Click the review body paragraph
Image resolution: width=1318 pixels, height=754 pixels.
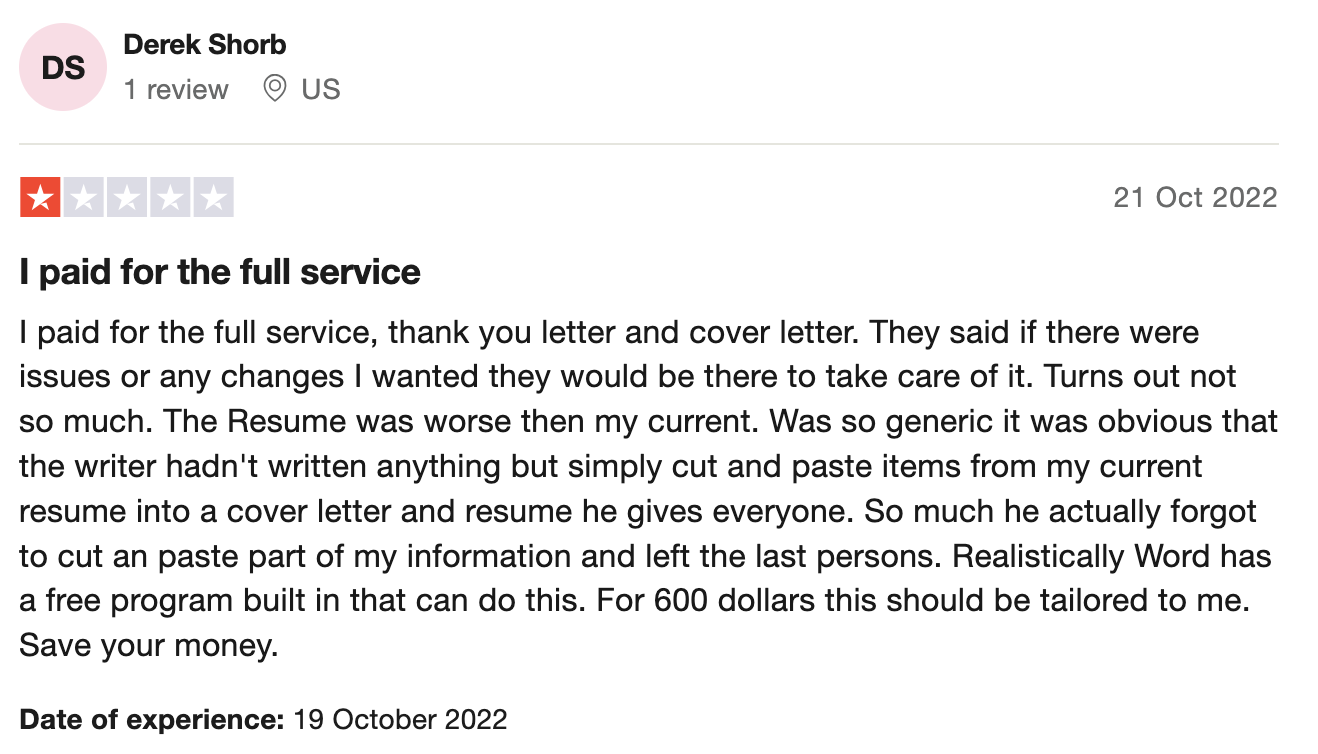point(648,489)
